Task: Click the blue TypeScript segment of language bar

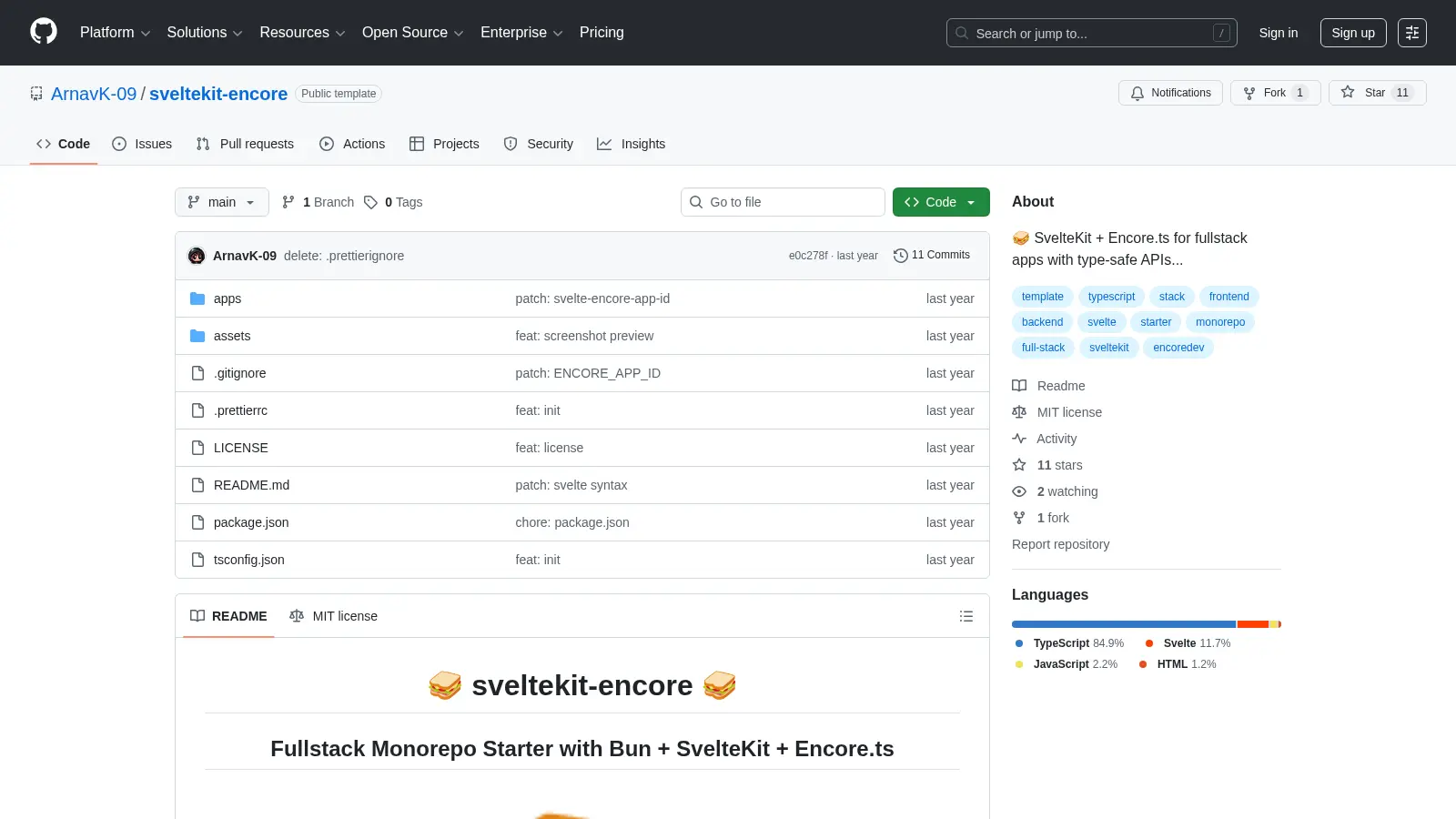Action: [1124, 624]
